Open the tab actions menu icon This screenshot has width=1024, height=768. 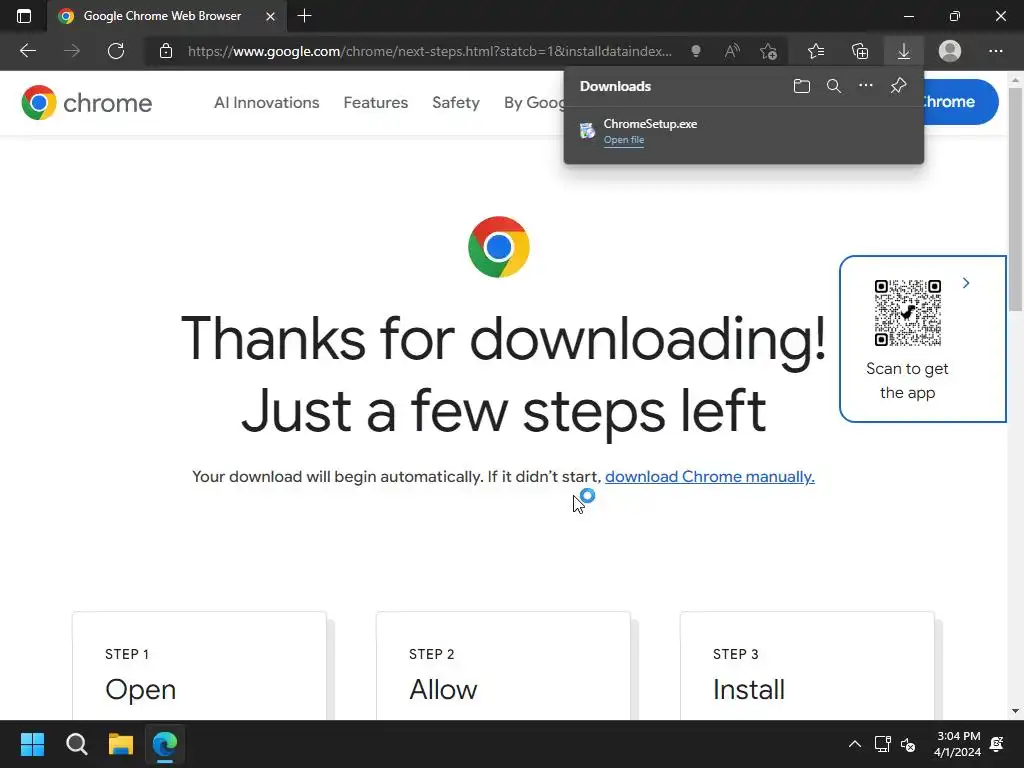(x=24, y=16)
